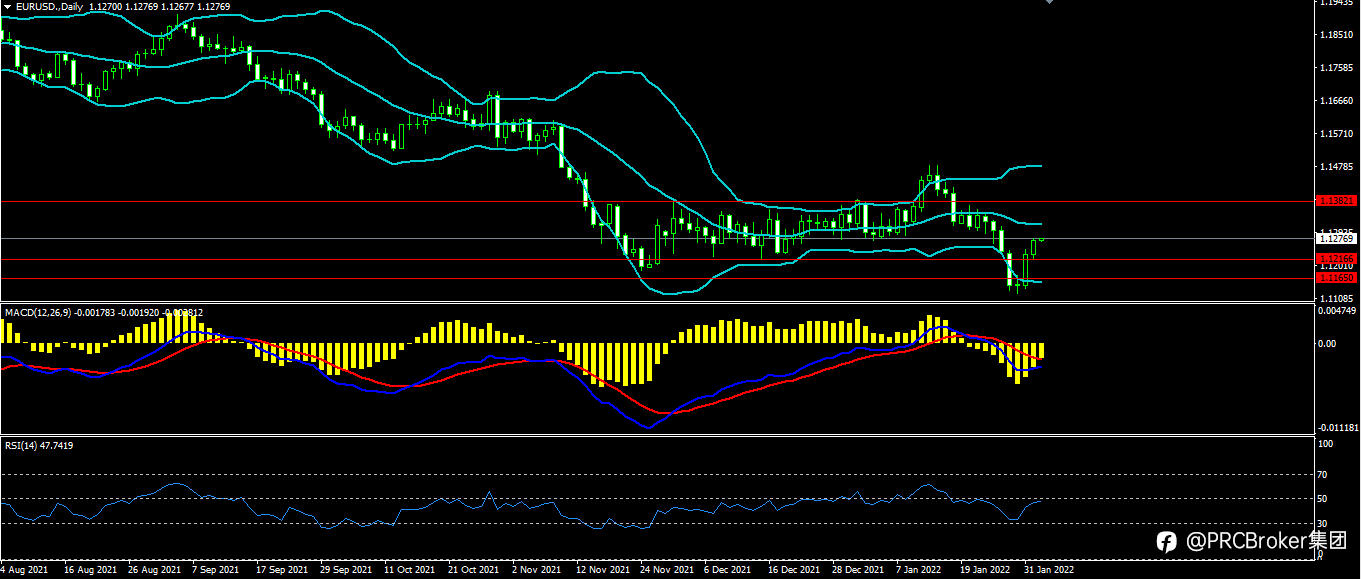The width and height of the screenshot is (1362, 579).
Task: Click the RSI scale value 100
Action: point(1327,444)
